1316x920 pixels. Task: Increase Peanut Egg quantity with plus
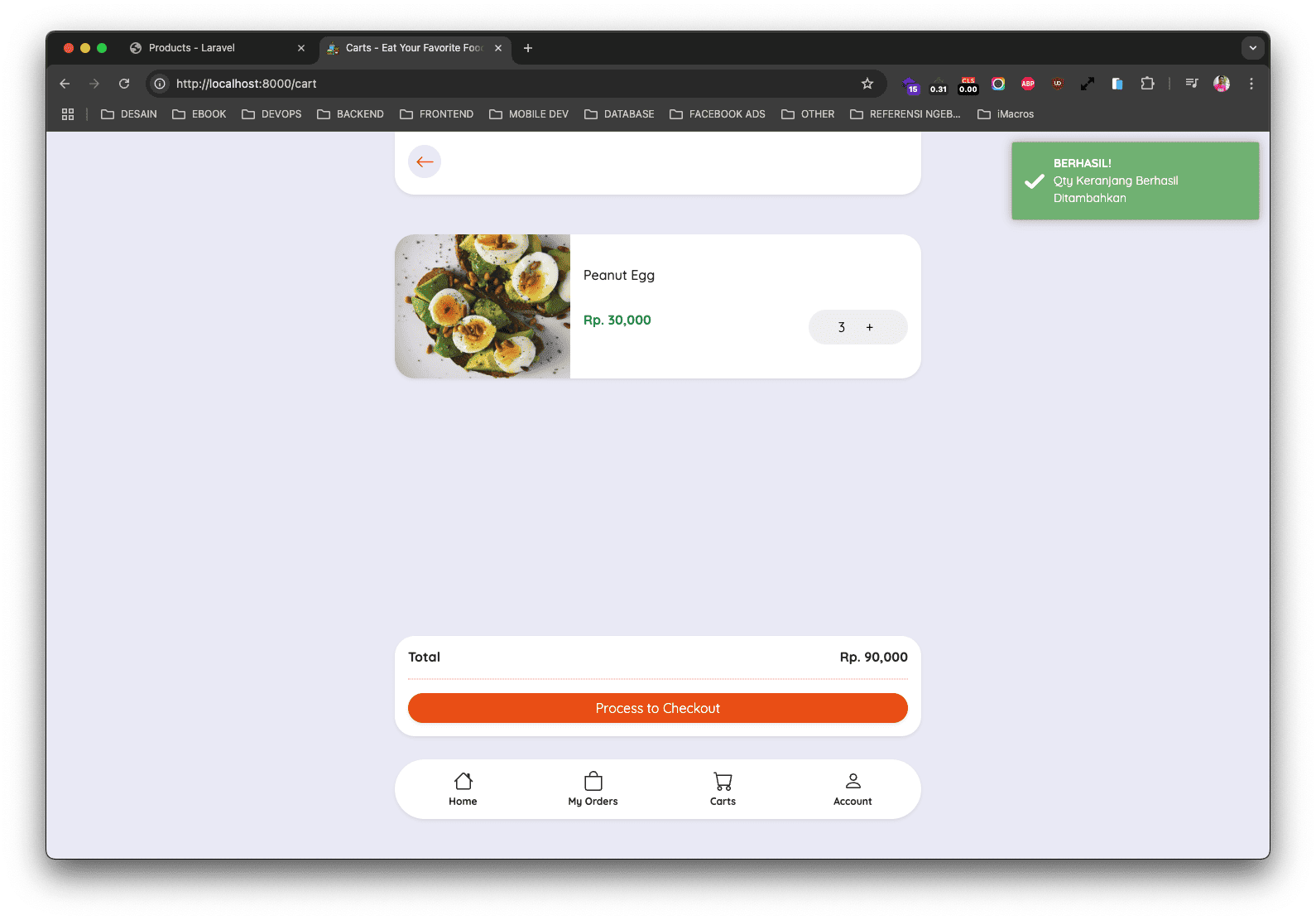(870, 327)
